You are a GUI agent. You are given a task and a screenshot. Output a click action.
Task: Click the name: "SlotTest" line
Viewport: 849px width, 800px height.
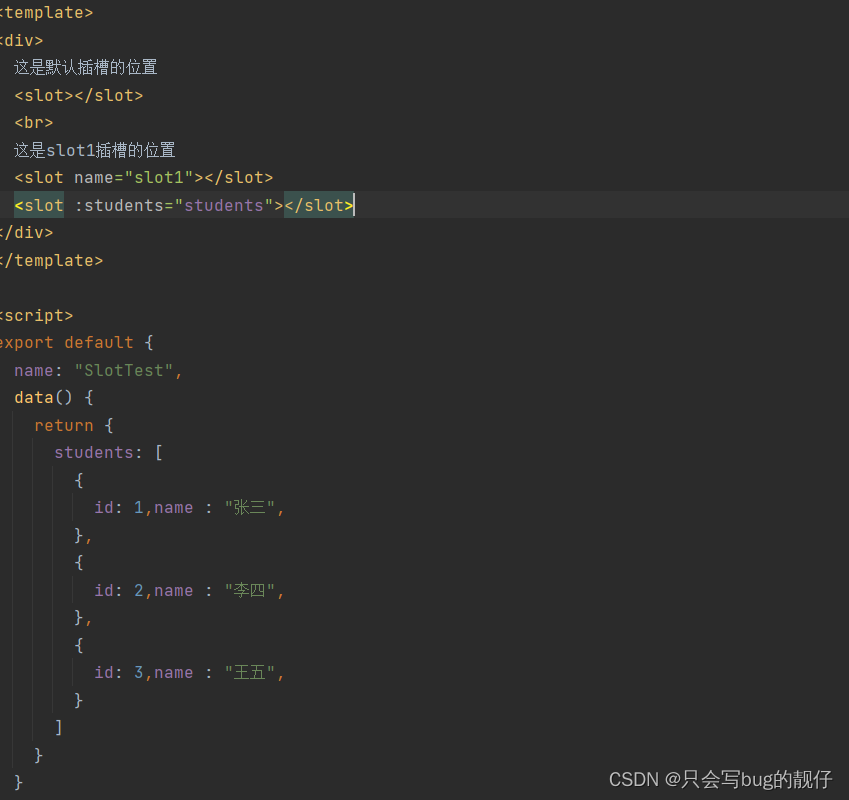98,370
